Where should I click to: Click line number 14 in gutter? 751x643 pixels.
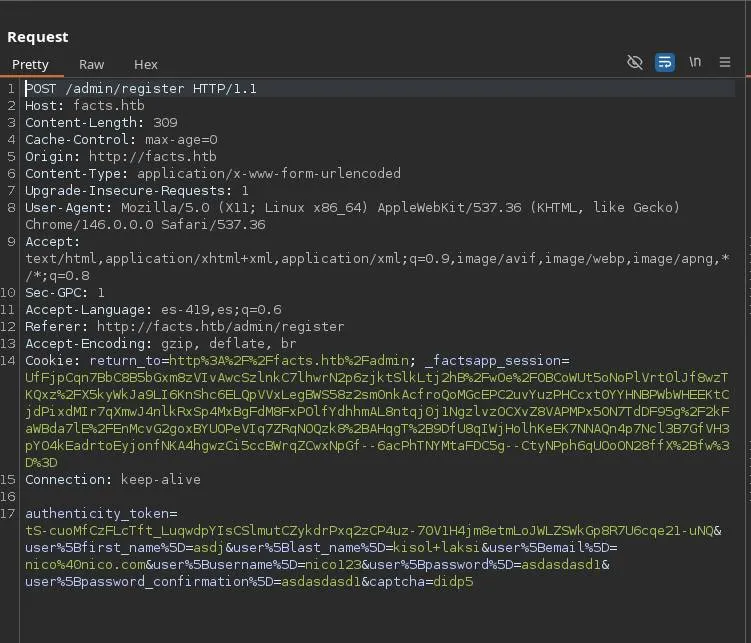[x=10, y=360]
